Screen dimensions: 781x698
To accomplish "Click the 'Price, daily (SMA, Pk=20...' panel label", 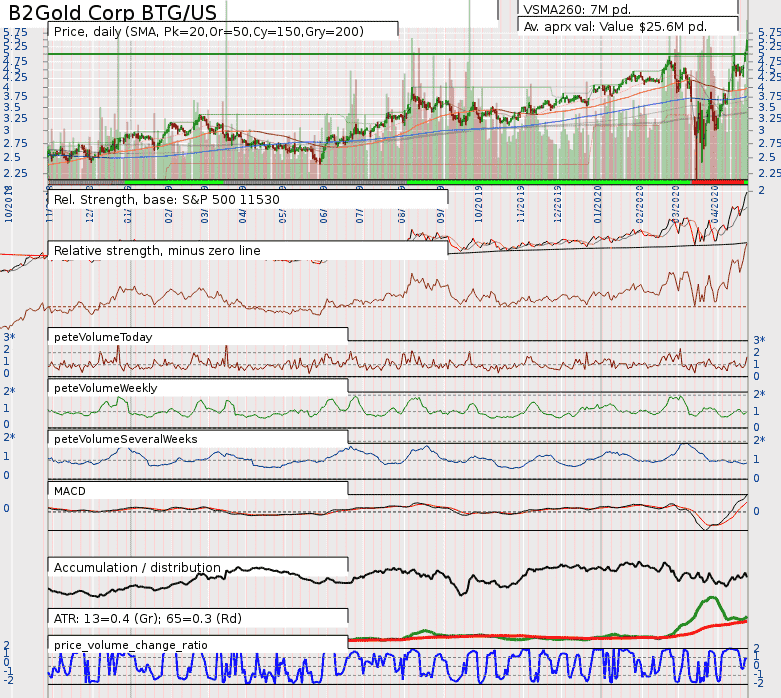I will pos(209,31).
